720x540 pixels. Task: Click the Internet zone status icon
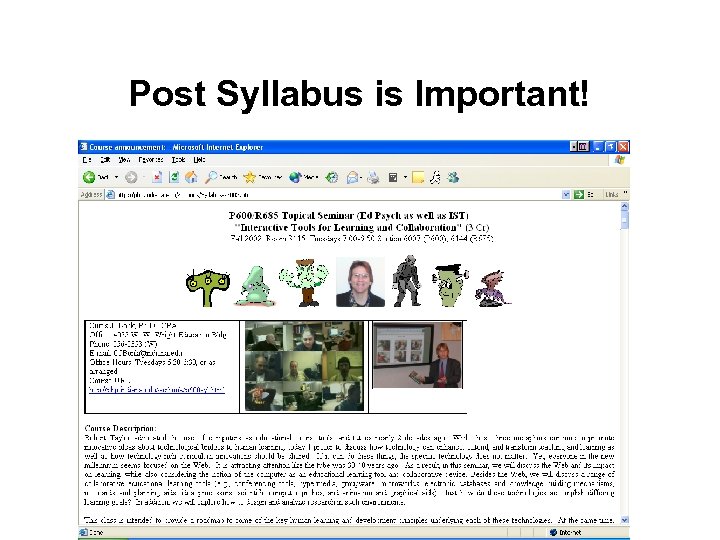553,532
